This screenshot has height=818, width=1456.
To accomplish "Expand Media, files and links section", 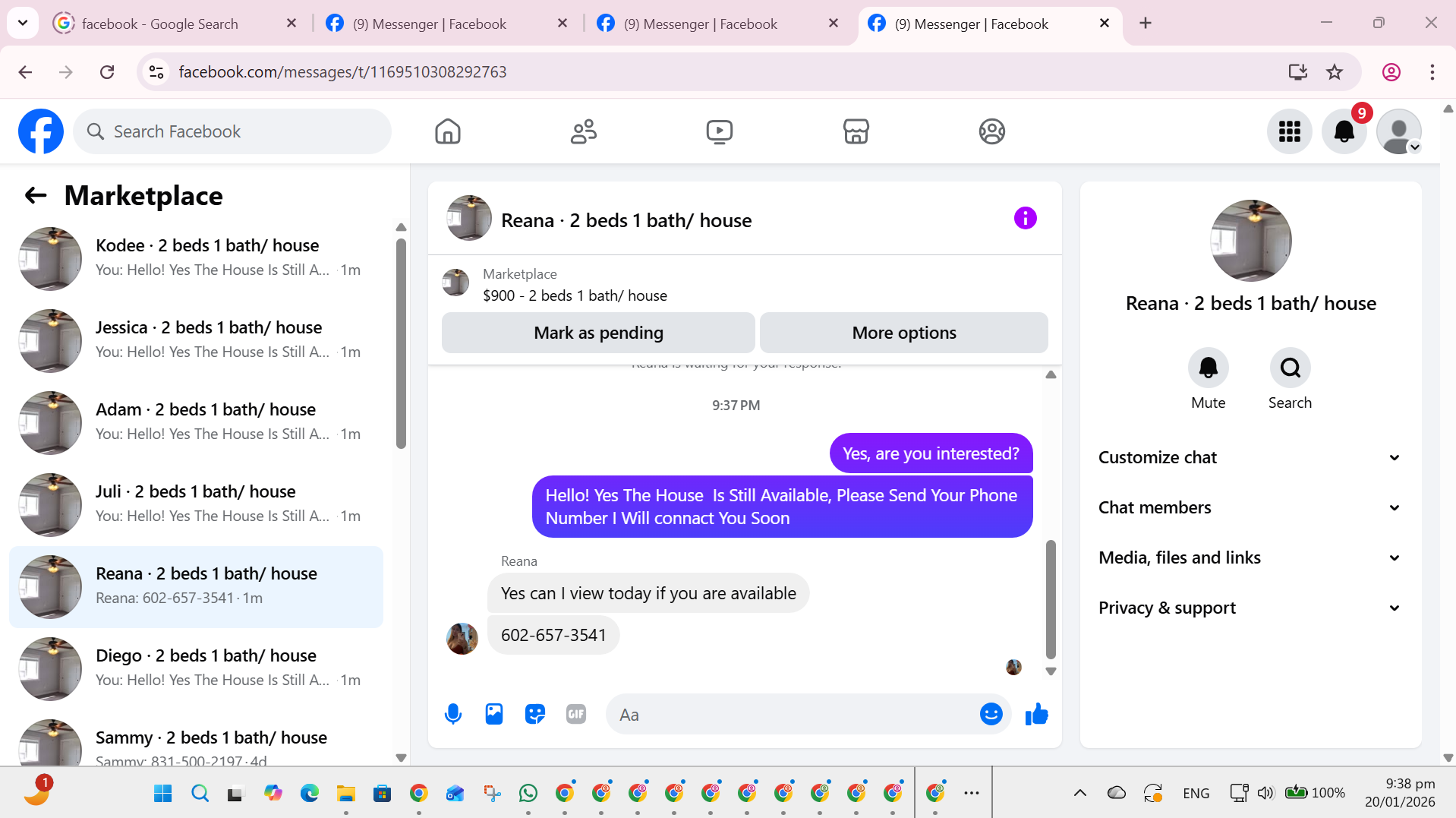I will pos(1250,557).
